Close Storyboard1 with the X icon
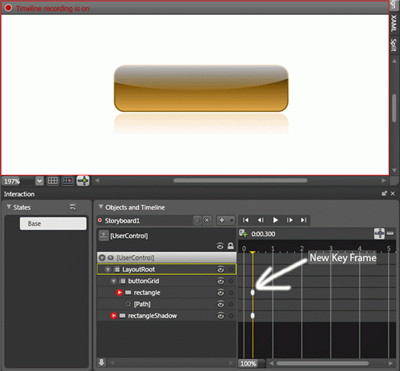The height and width of the screenshot is (371, 400). (x=207, y=220)
